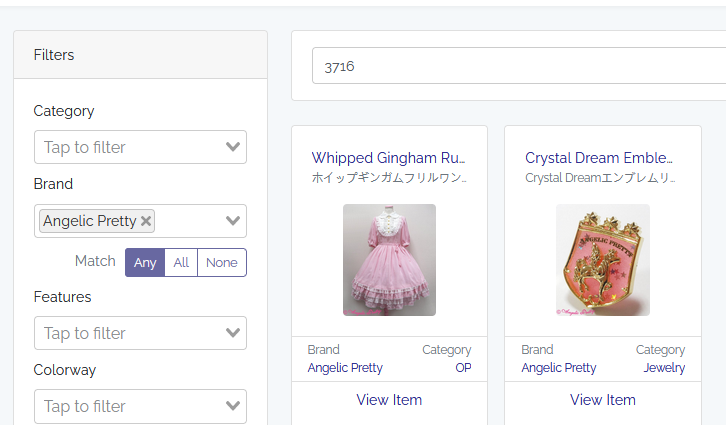
Task: Click the search field containing 3716
Action: click(515, 66)
